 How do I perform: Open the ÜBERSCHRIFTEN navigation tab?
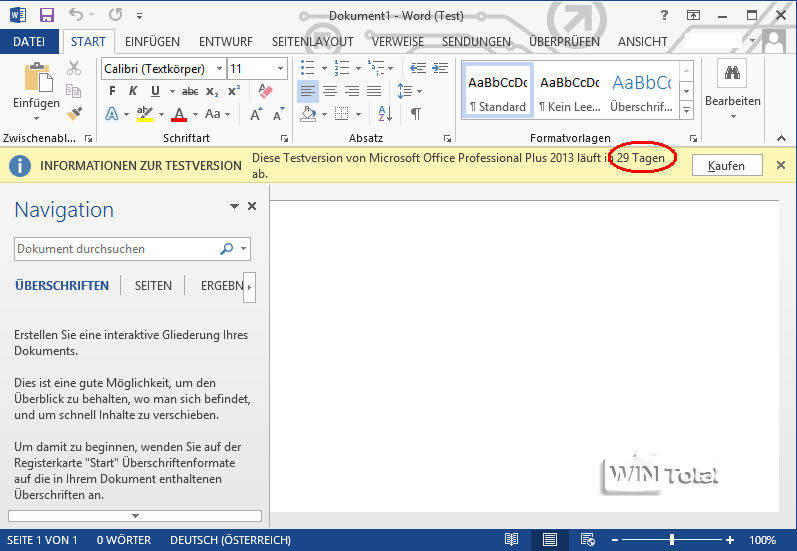(x=62, y=286)
